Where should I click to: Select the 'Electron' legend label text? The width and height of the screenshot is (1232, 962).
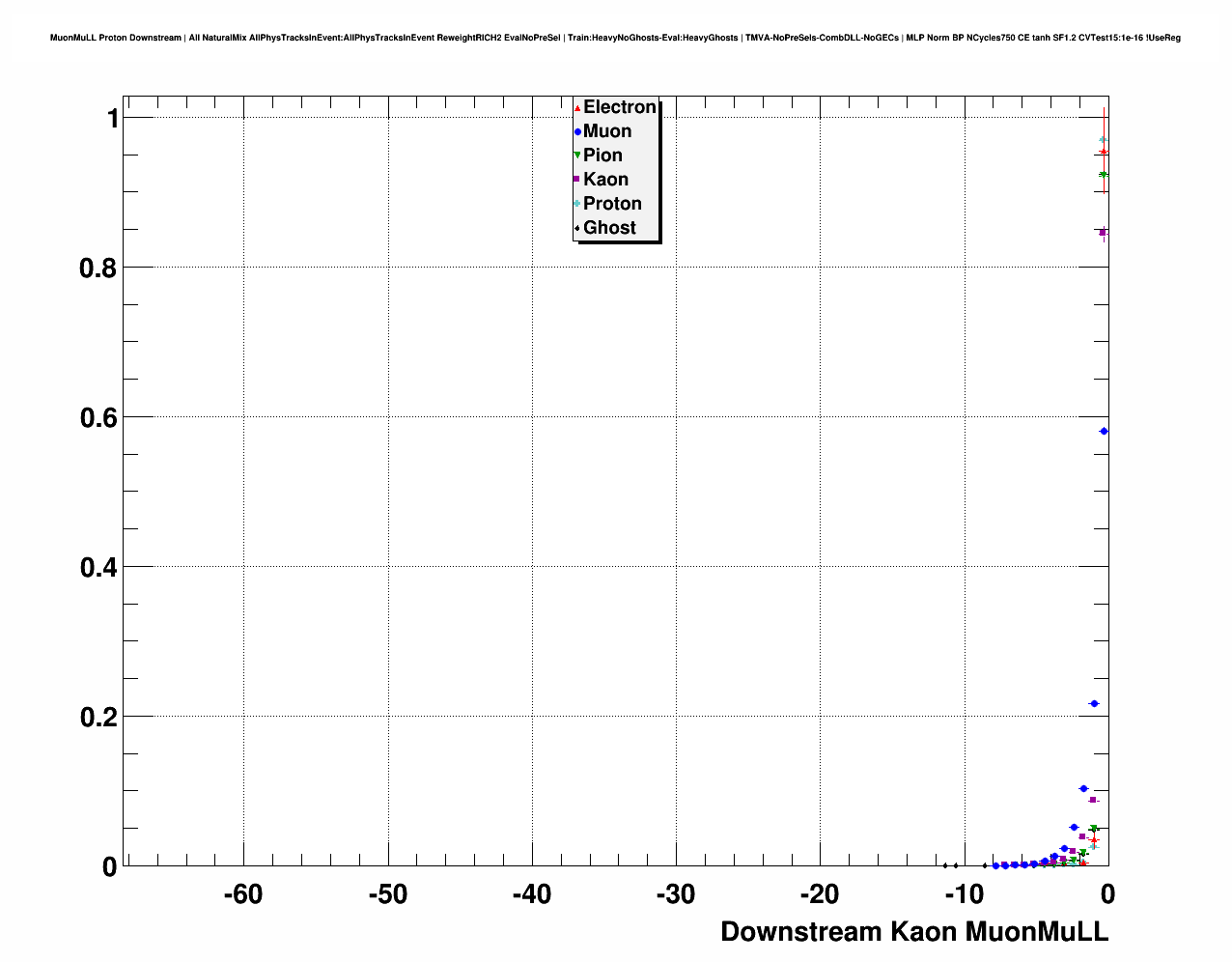pyautogui.click(x=620, y=107)
